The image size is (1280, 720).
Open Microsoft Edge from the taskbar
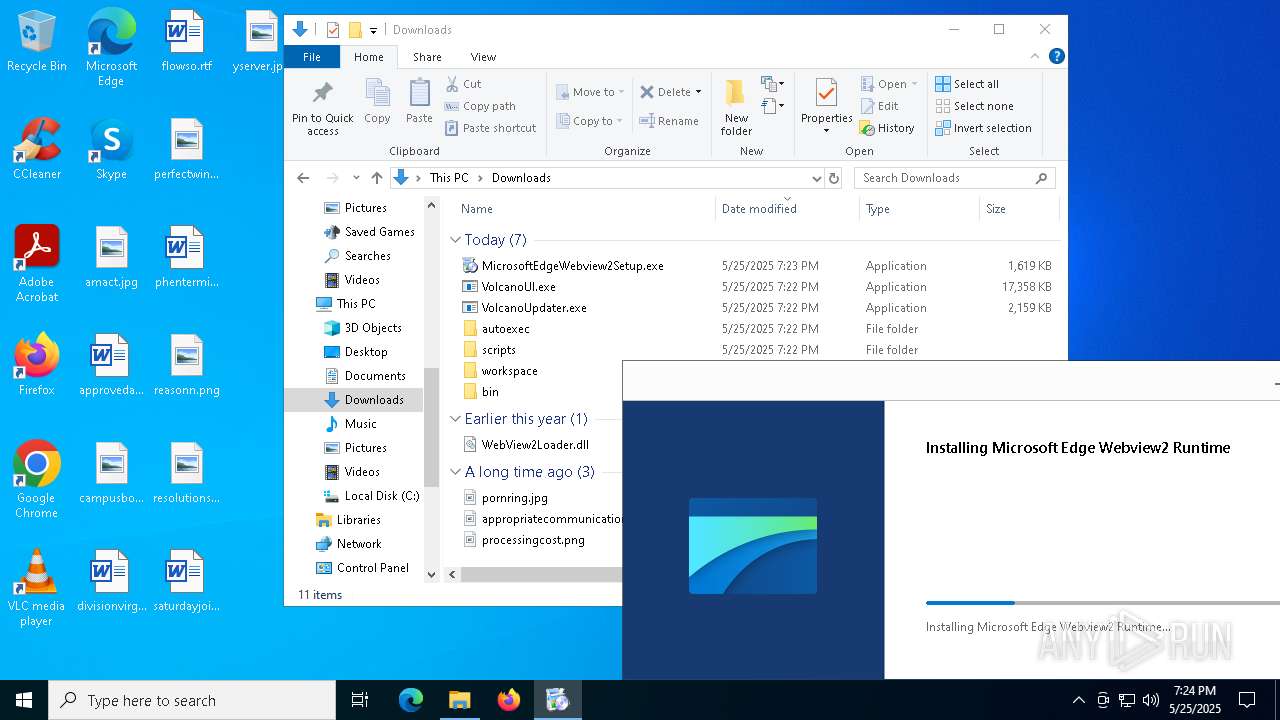coord(411,700)
